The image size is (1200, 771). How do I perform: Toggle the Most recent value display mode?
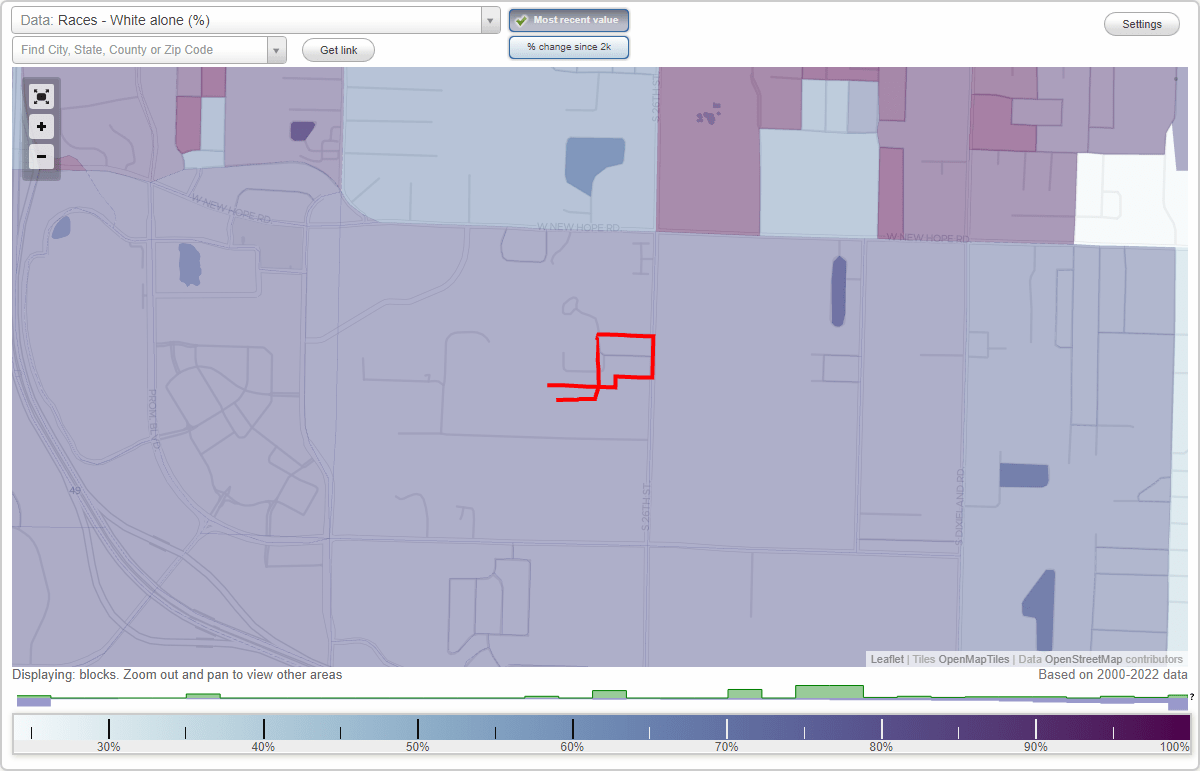click(x=568, y=20)
